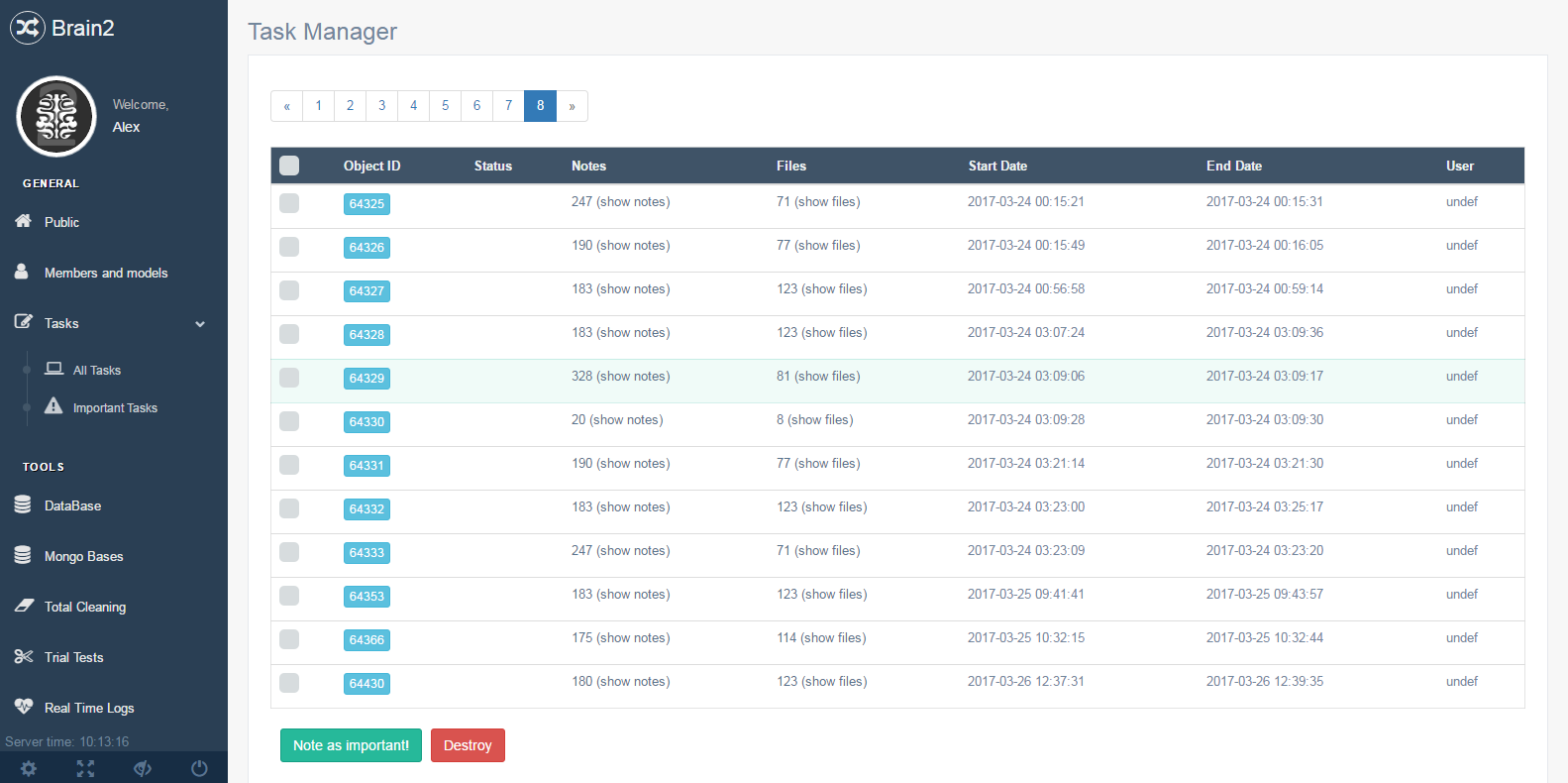Select current page 8 in pagination
Viewport: 1568px width, 783px height.
(x=540, y=106)
